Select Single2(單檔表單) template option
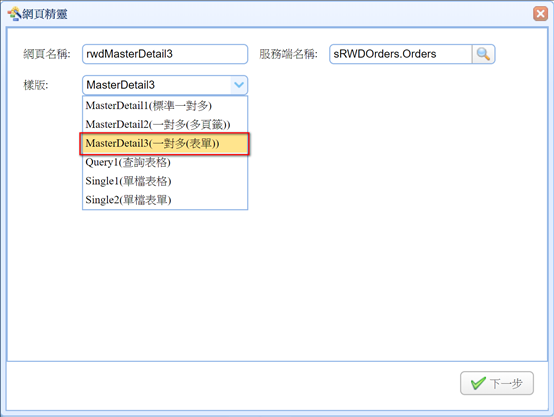This screenshot has height=417, width=554. pos(165,200)
